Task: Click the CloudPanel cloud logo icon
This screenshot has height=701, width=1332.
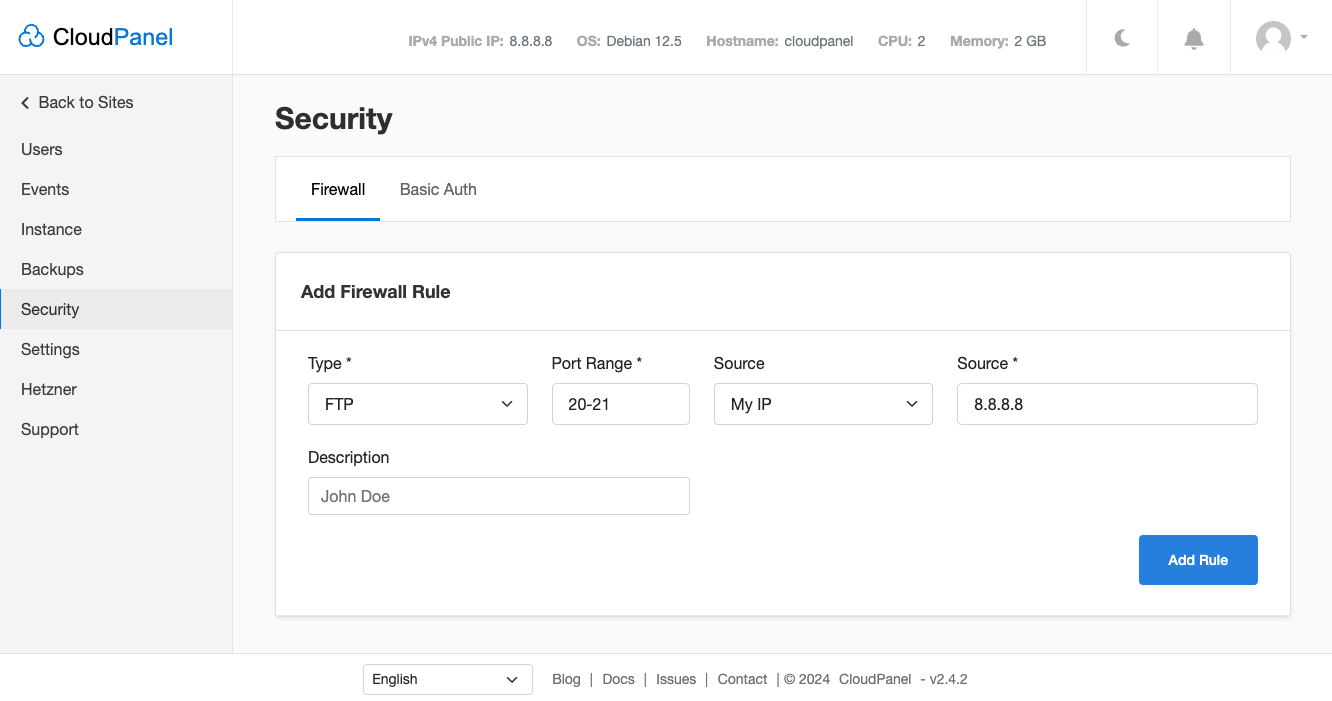Action: point(31,36)
